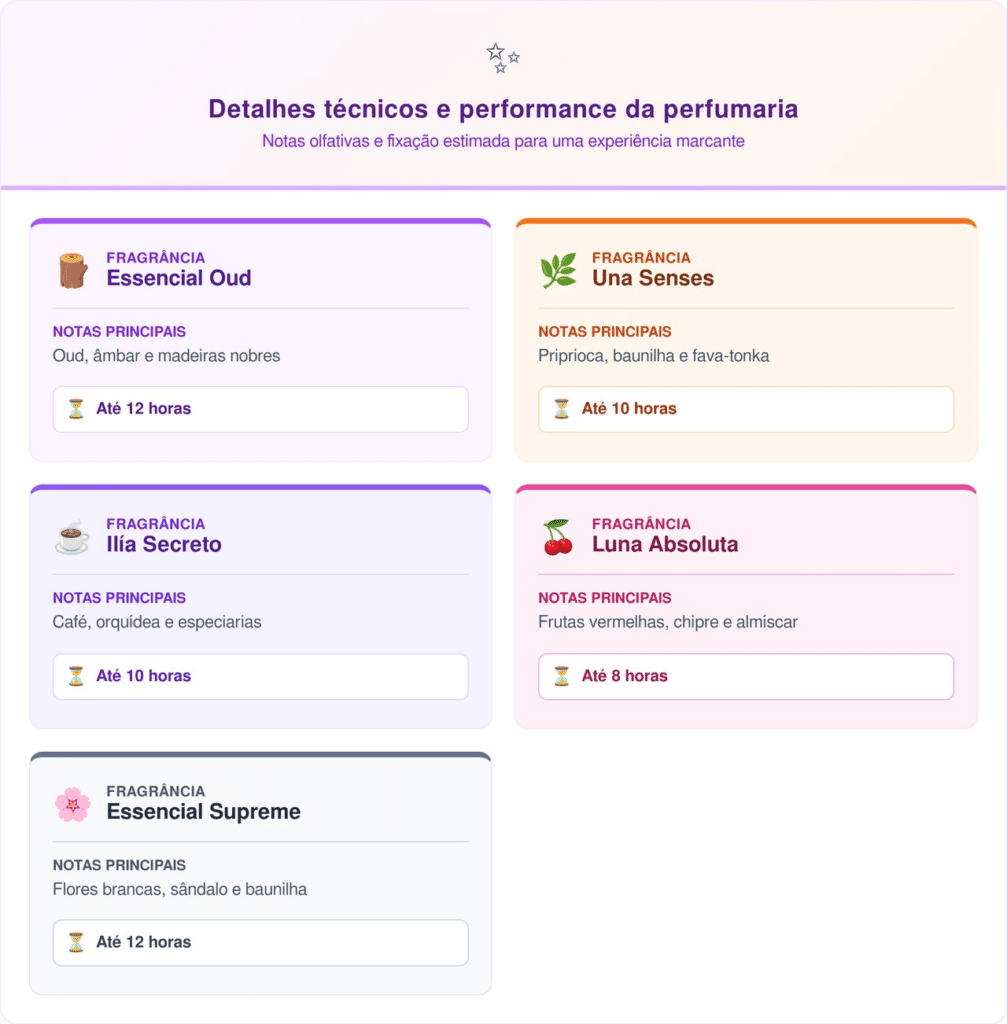Open the Essencial Supreme fragrance name
This screenshot has height=1024, width=1007.
(204, 812)
